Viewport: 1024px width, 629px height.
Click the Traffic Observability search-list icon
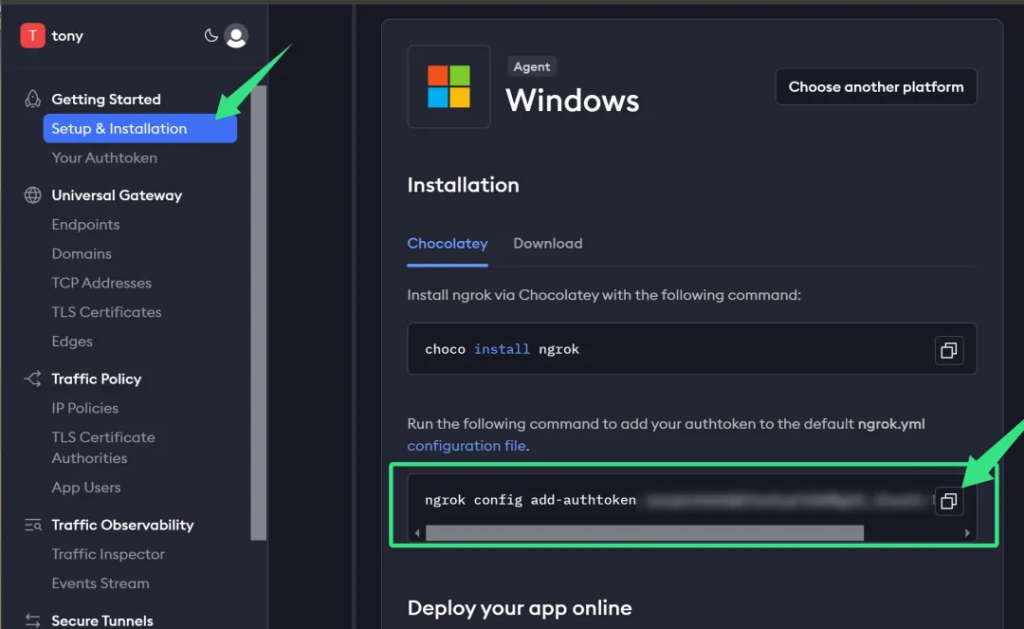(x=33, y=524)
